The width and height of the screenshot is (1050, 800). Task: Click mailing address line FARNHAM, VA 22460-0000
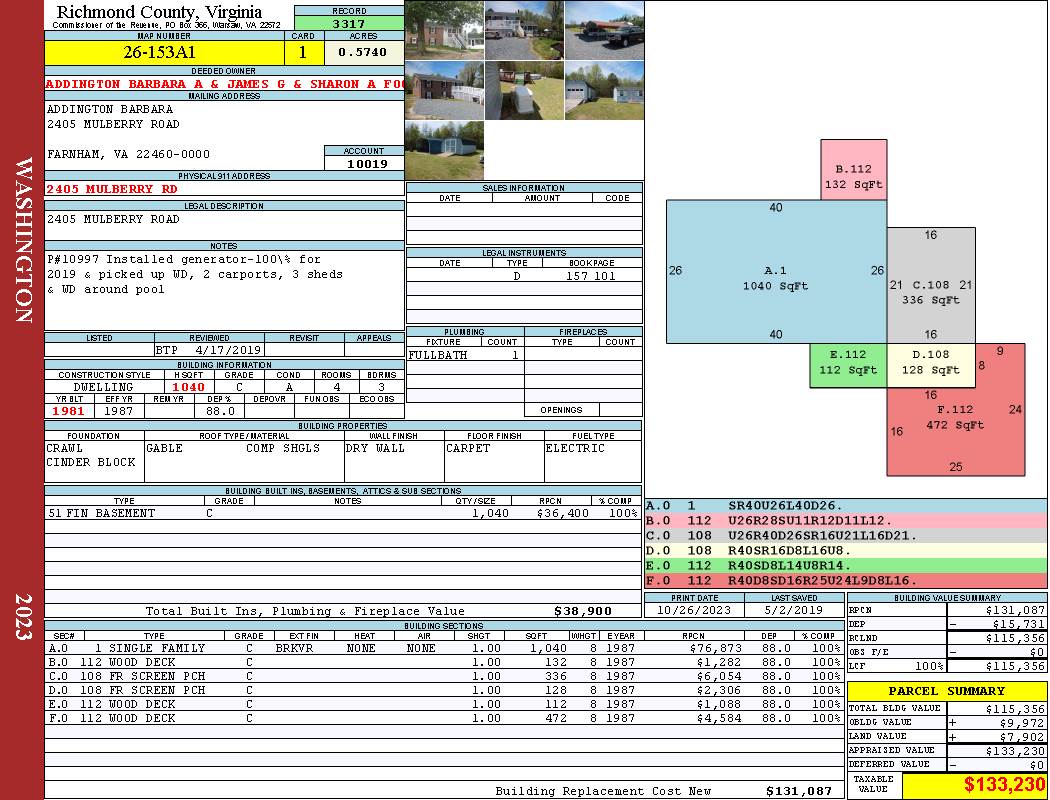[x=128, y=155]
